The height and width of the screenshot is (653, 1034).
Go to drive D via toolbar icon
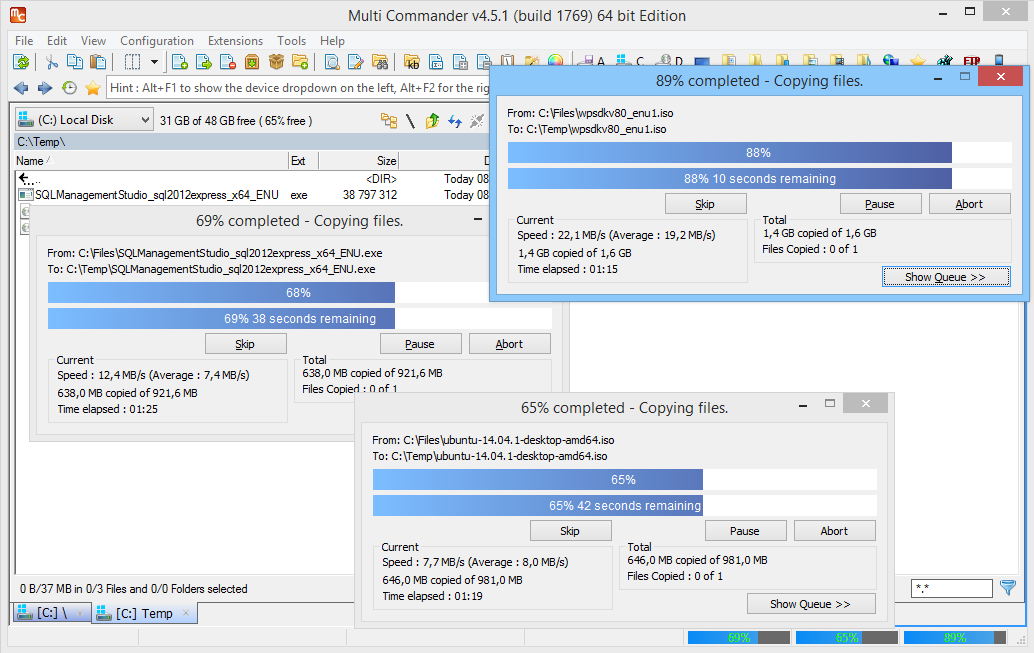pyautogui.click(x=669, y=61)
